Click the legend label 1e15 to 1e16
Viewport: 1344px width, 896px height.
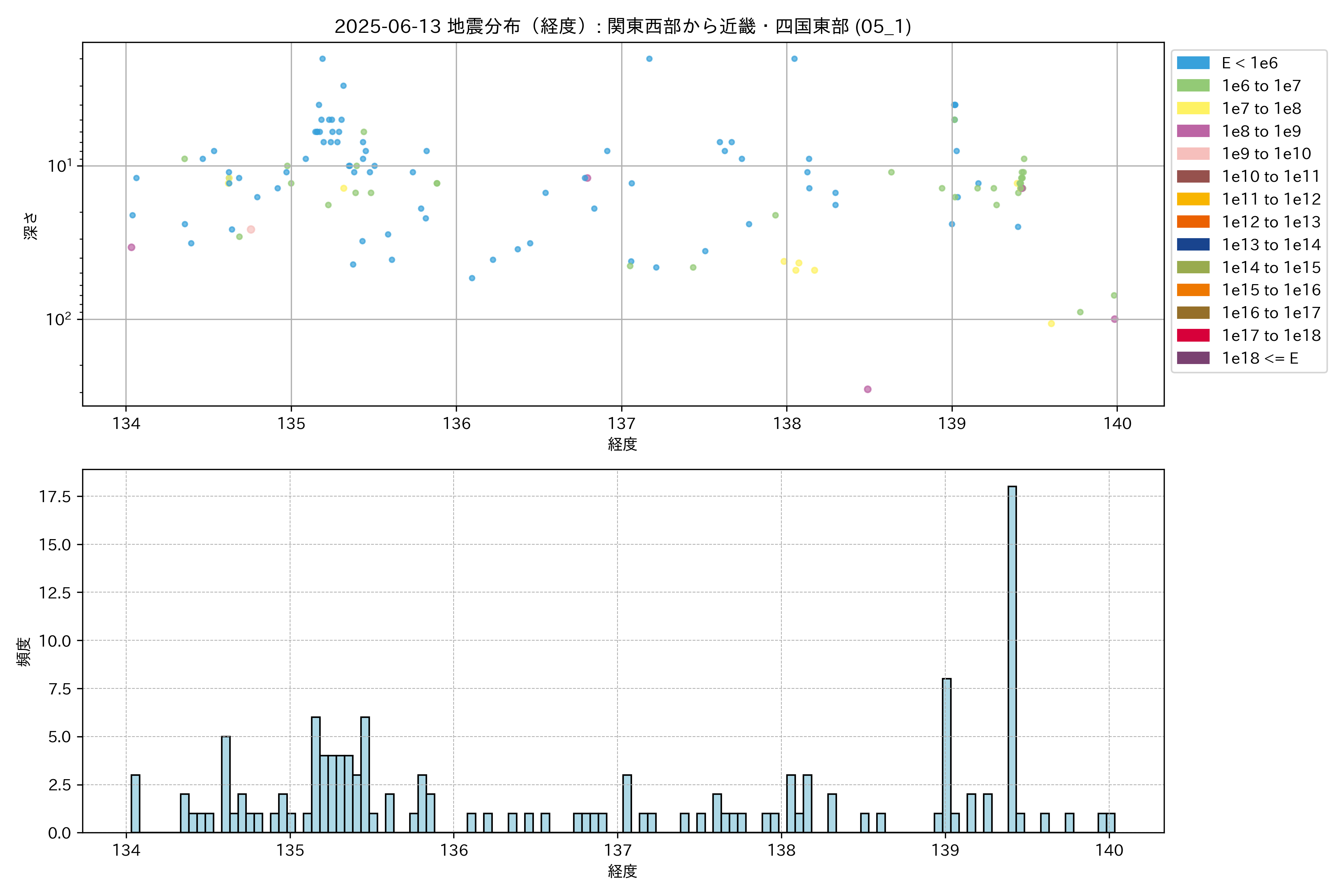[x=1271, y=290]
